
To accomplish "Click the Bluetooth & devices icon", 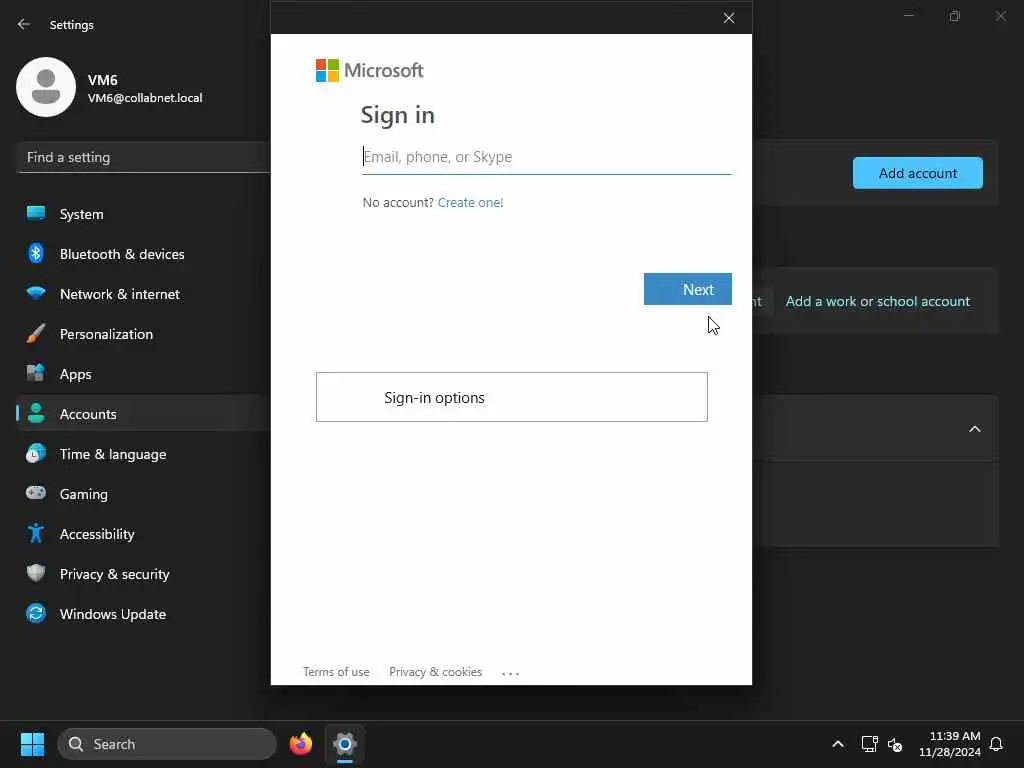I will [36, 253].
